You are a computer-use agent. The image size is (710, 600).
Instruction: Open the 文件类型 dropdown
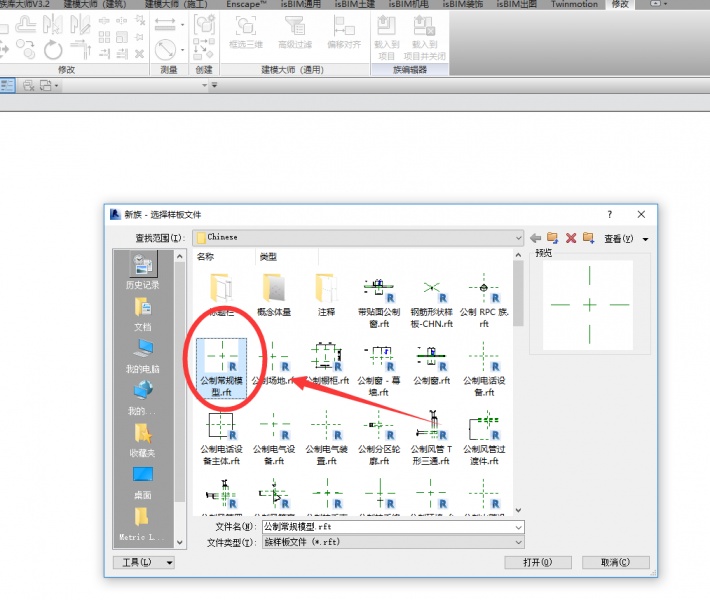[518, 541]
